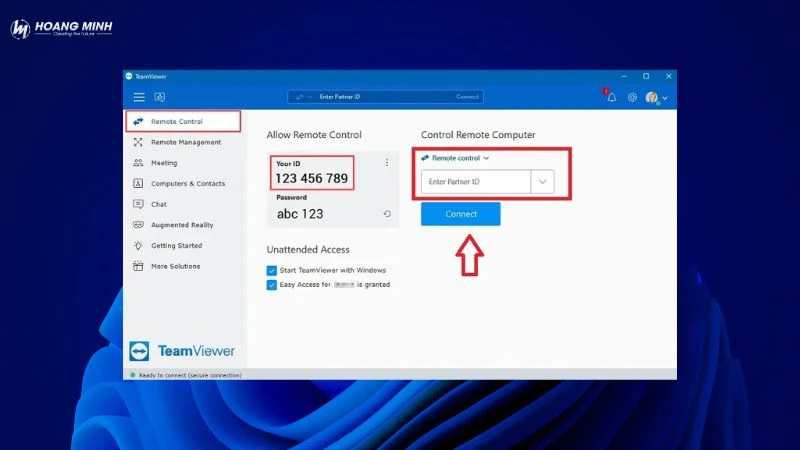Image resolution: width=800 pixels, height=450 pixels.
Task: Toggle Start TeamViewer with Windows checkbox
Action: pos(271,270)
